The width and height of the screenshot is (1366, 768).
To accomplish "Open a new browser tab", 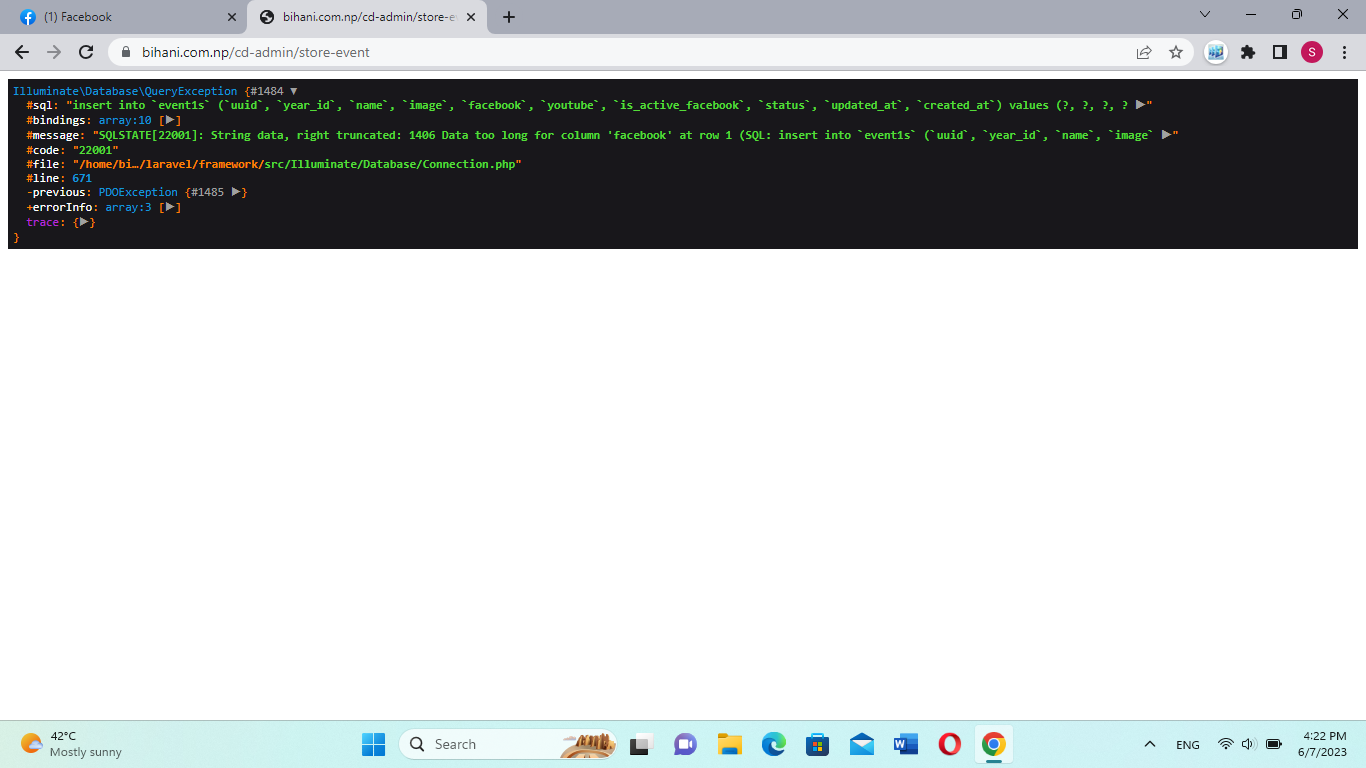I will (x=509, y=17).
